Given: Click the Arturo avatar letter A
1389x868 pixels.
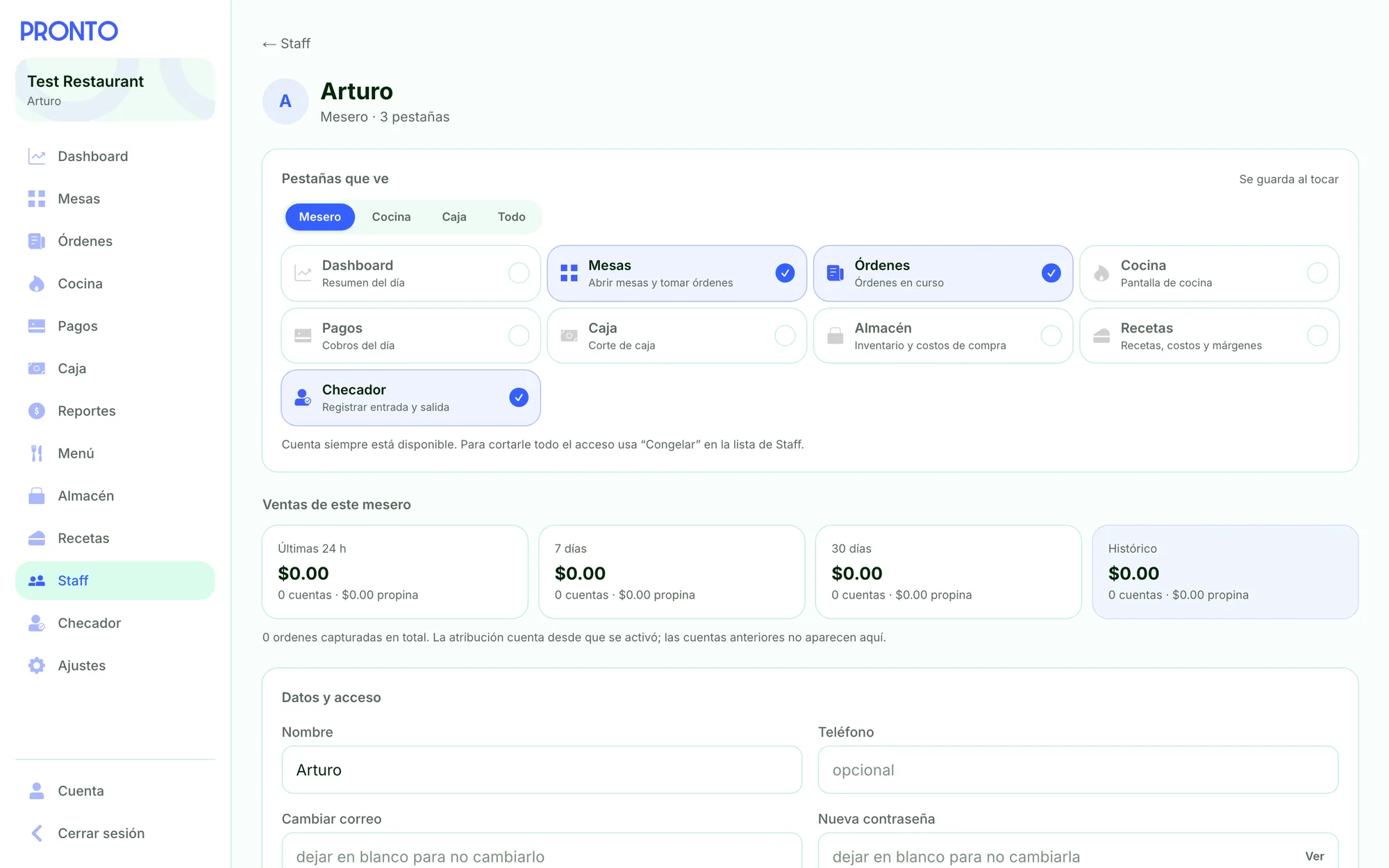Looking at the screenshot, I should [x=285, y=101].
